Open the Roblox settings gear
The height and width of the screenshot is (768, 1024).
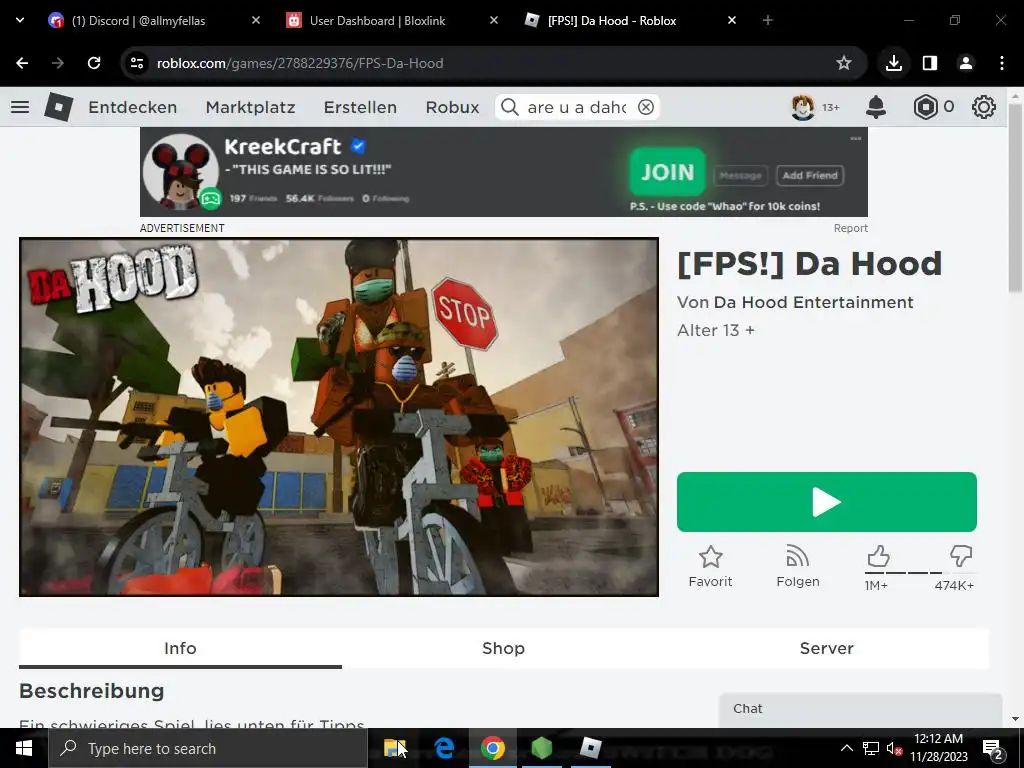coord(984,106)
